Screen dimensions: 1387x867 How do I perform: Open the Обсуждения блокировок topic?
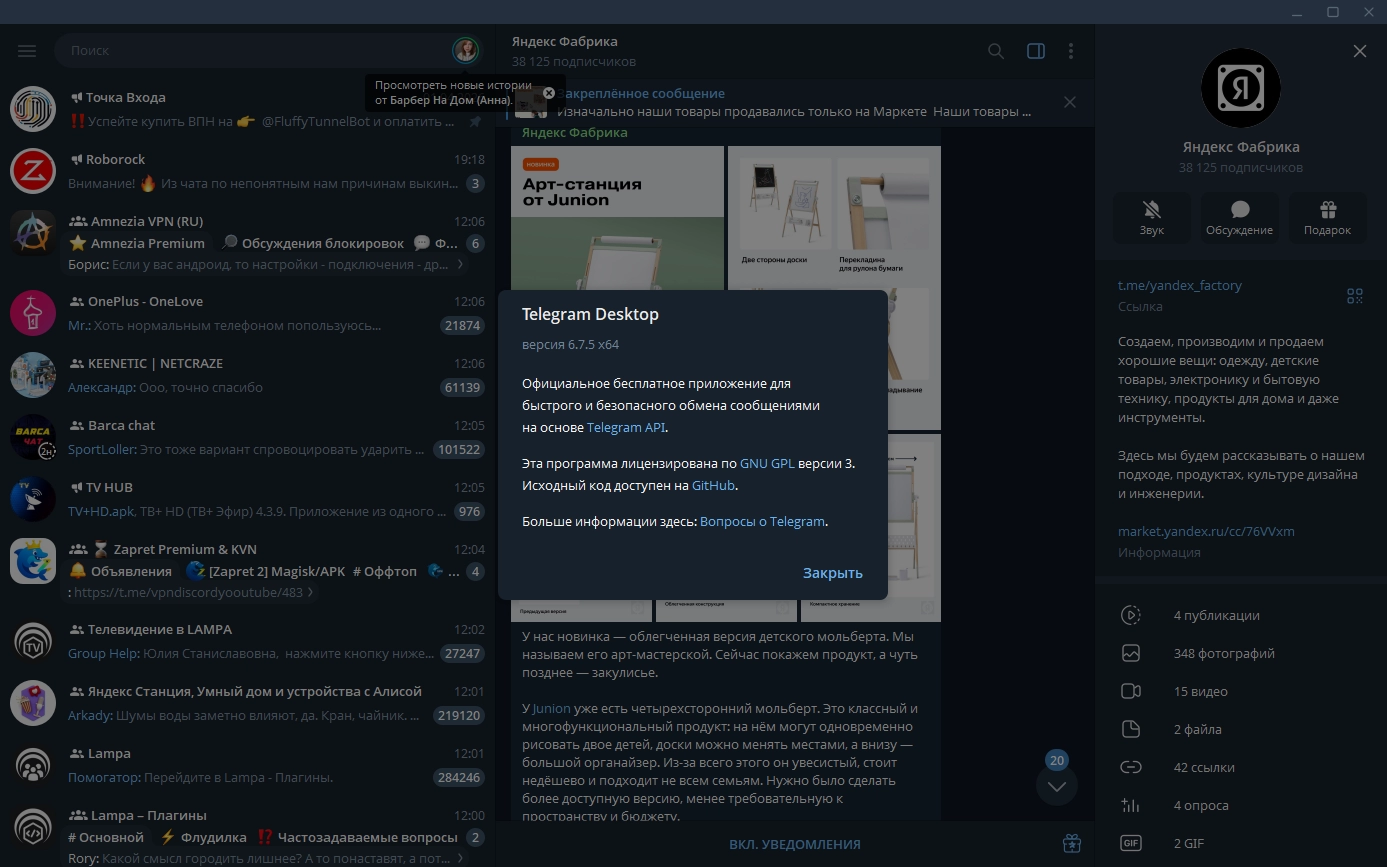click(313, 243)
